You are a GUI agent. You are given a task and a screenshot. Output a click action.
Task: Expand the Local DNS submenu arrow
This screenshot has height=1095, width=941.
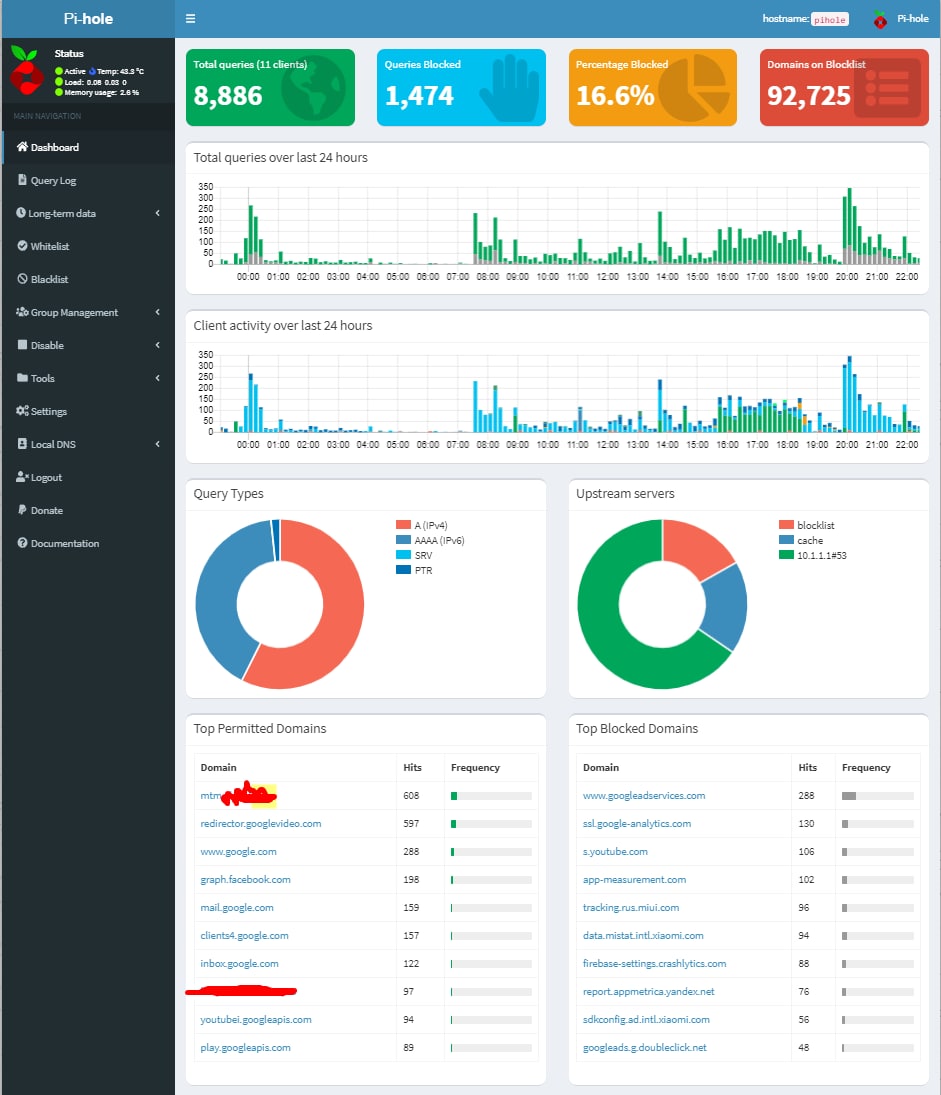coord(158,444)
